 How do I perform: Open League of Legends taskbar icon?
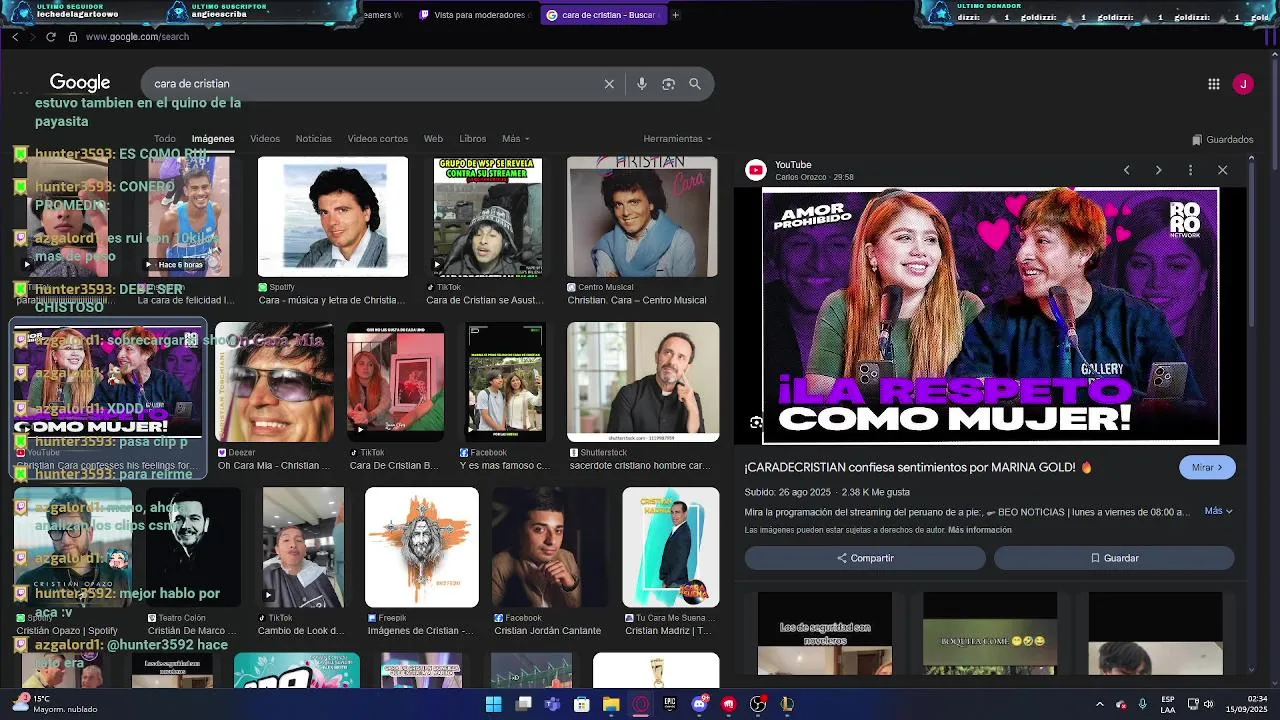[x=788, y=704]
